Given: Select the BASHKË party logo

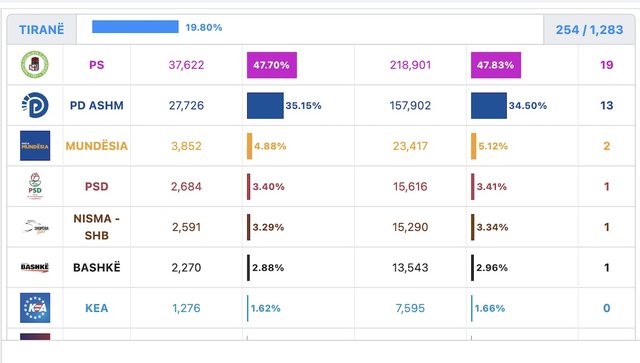Looking at the screenshot, I should click(x=35, y=267).
